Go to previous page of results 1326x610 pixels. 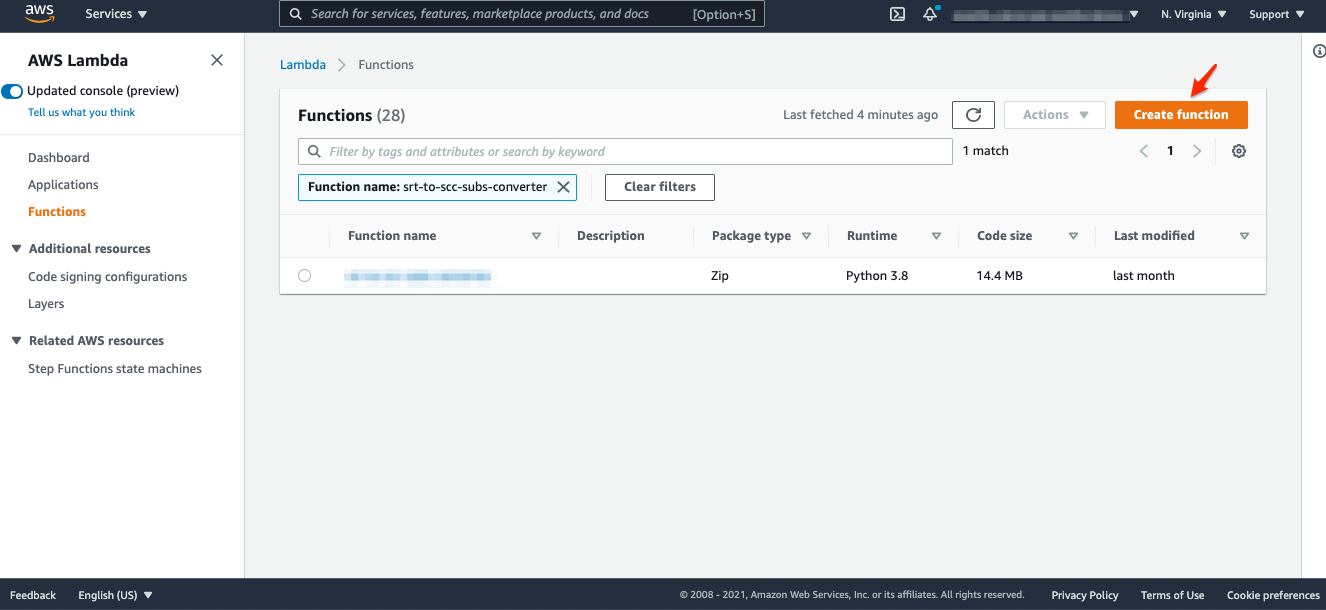[1144, 151]
